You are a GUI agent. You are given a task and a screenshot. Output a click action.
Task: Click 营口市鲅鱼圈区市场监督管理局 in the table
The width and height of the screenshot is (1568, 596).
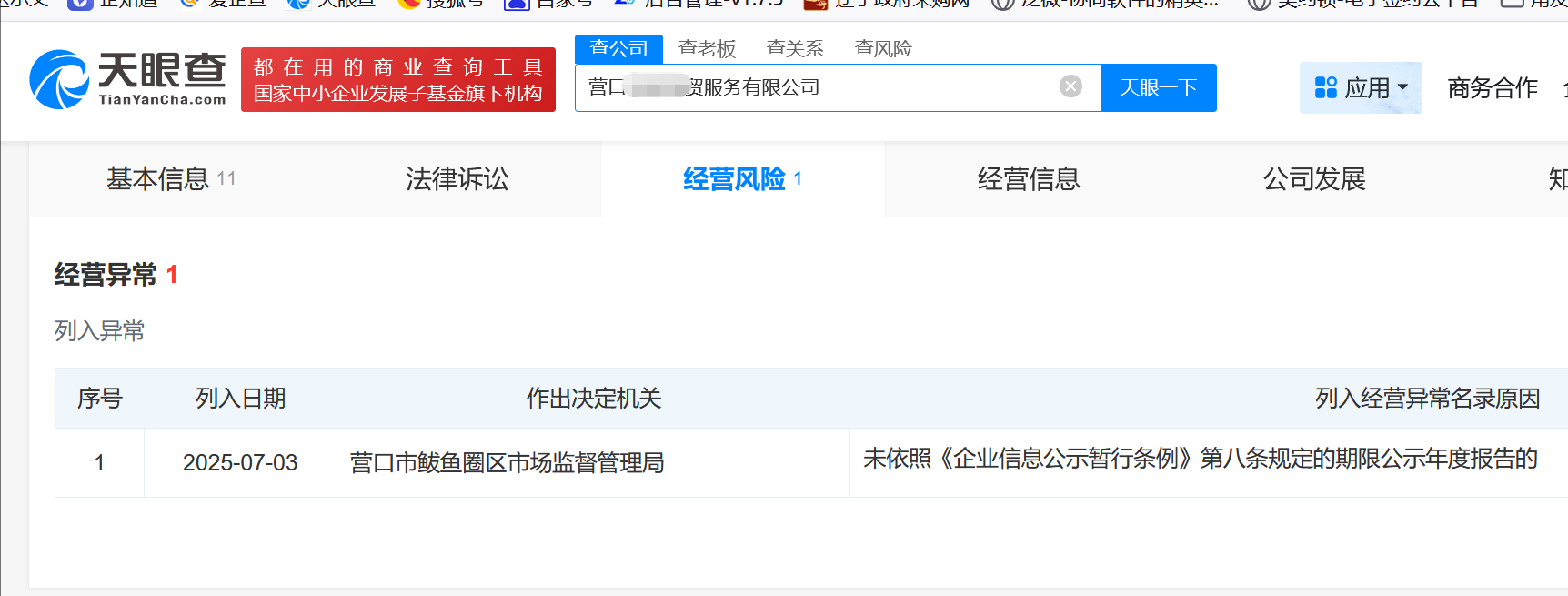(x=507, y=463)
